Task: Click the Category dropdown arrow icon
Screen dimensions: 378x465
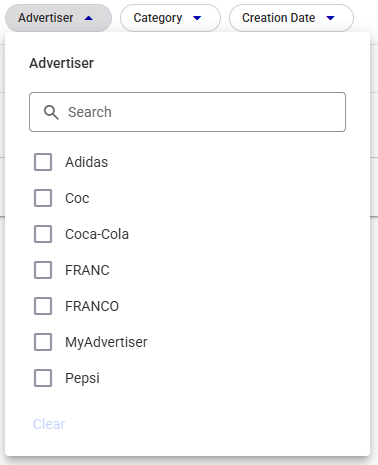Action: [197, 18]
